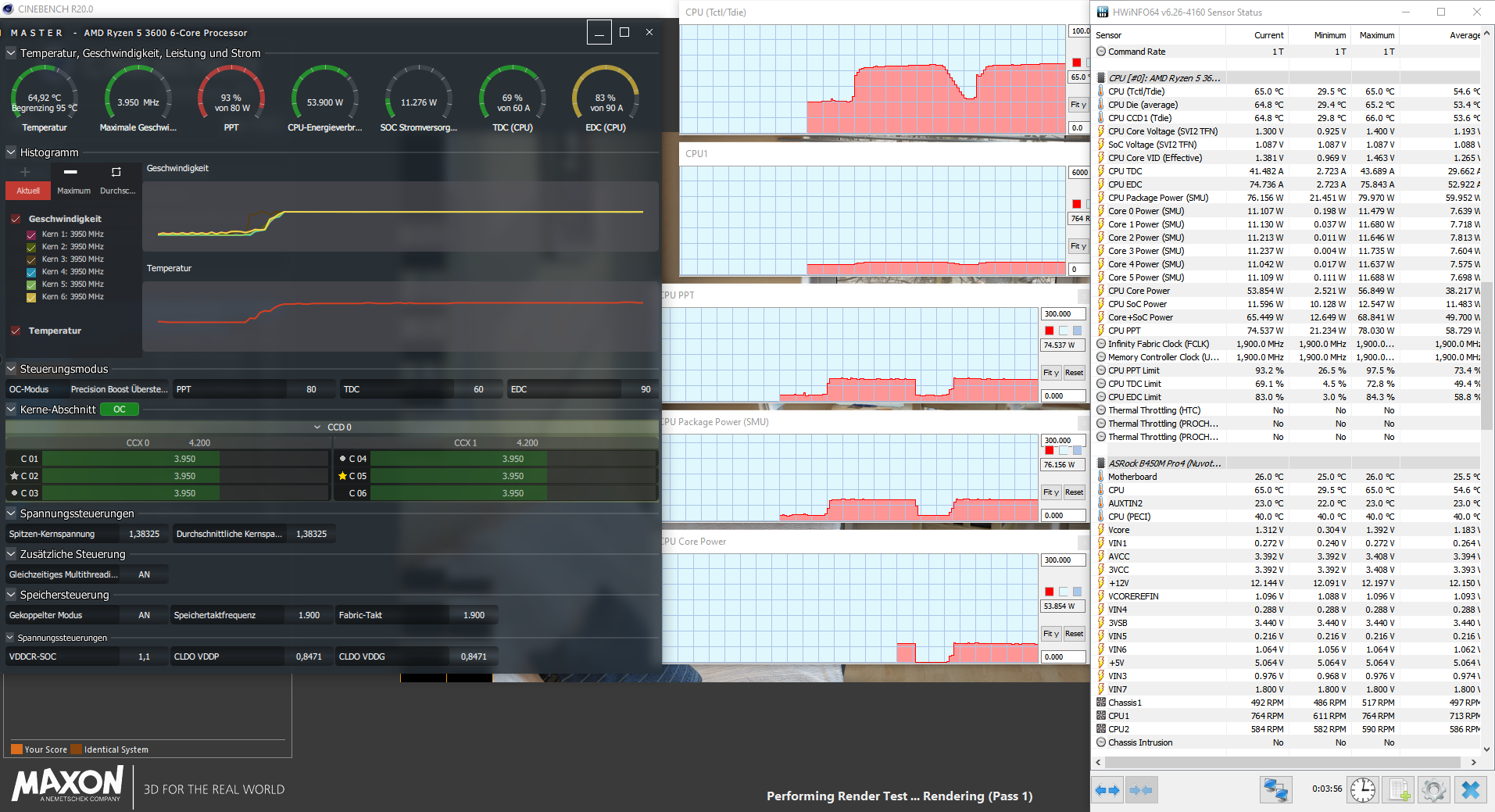The image size is (1495, 812).
Task: Click Fit y in the CPU (Tctl/Tdie) graph
Action: (1078, 105)
